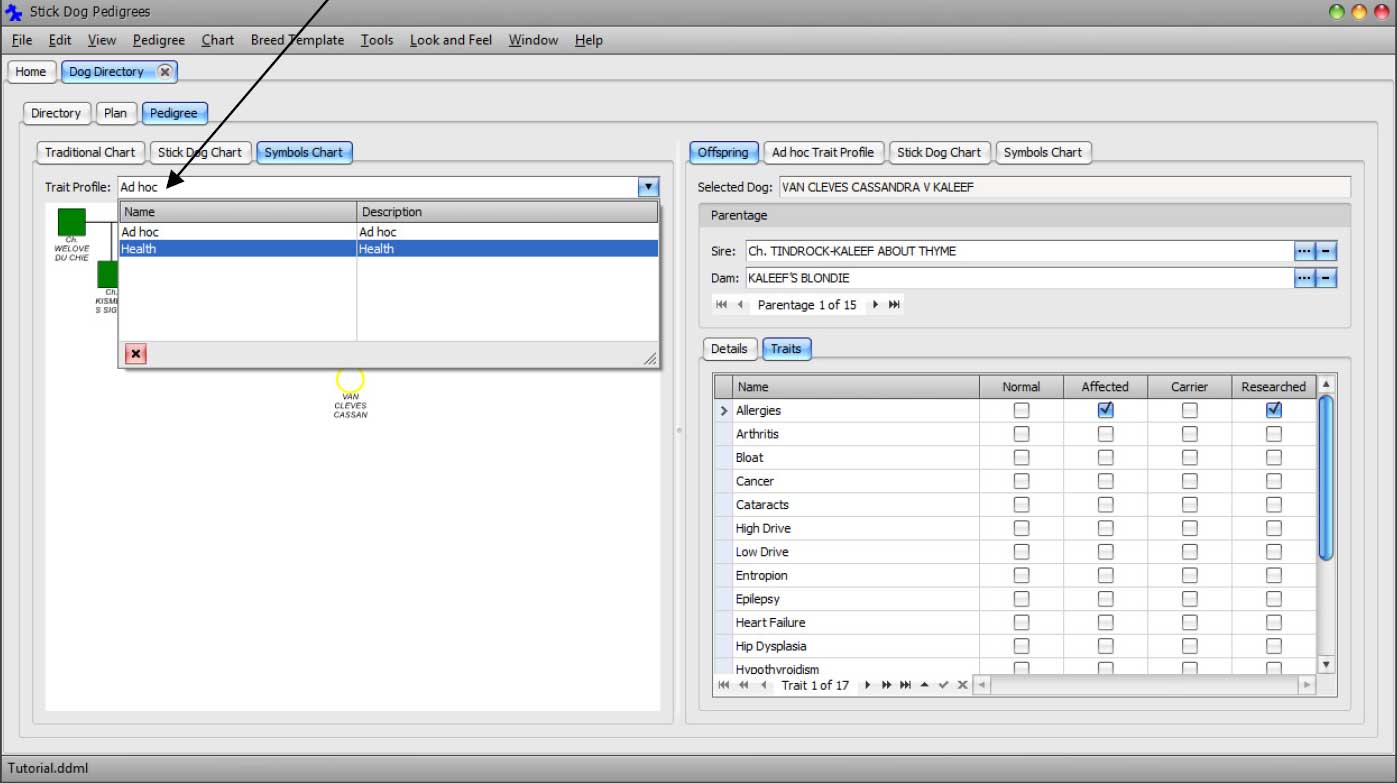Jump to the last trait record
1397x783 pixels.
tap(905, 685)
